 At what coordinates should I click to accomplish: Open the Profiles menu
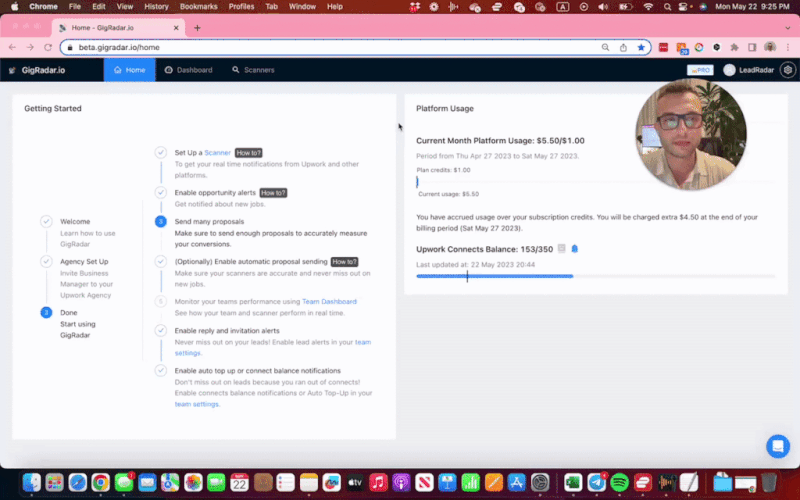[x=241, y=7]
